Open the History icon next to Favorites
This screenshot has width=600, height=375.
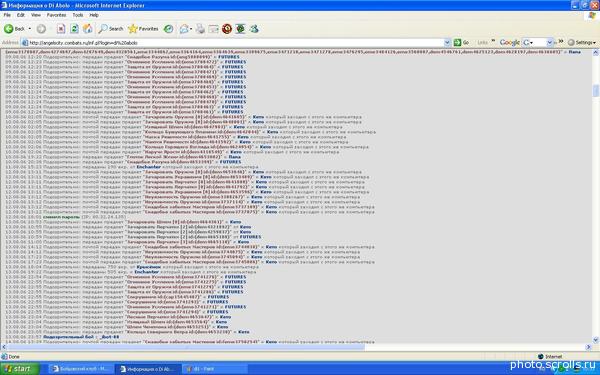(x=168, y=29)
